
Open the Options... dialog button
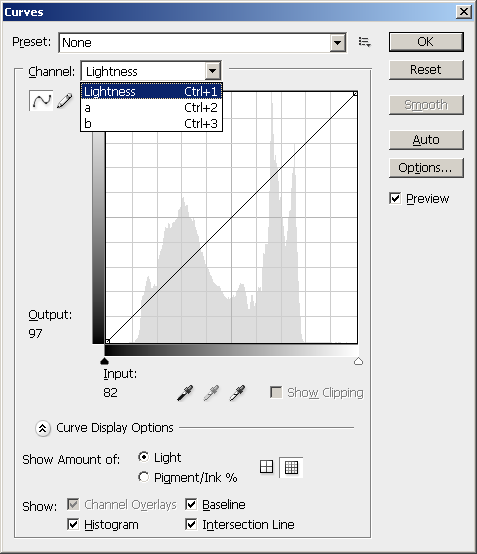click(x=426, y=168)
